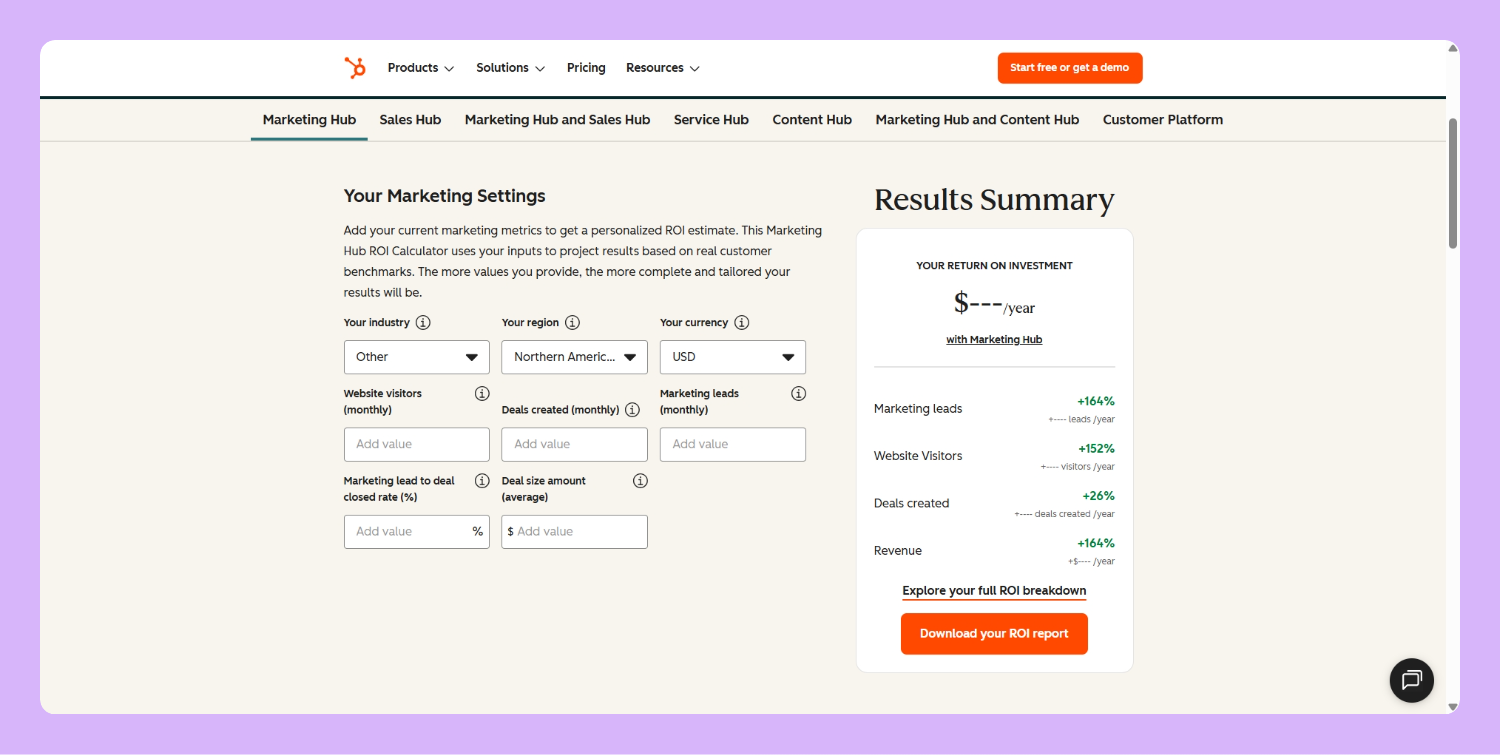
Task: Open the Your industry dropdown
Action: [416, 357]
